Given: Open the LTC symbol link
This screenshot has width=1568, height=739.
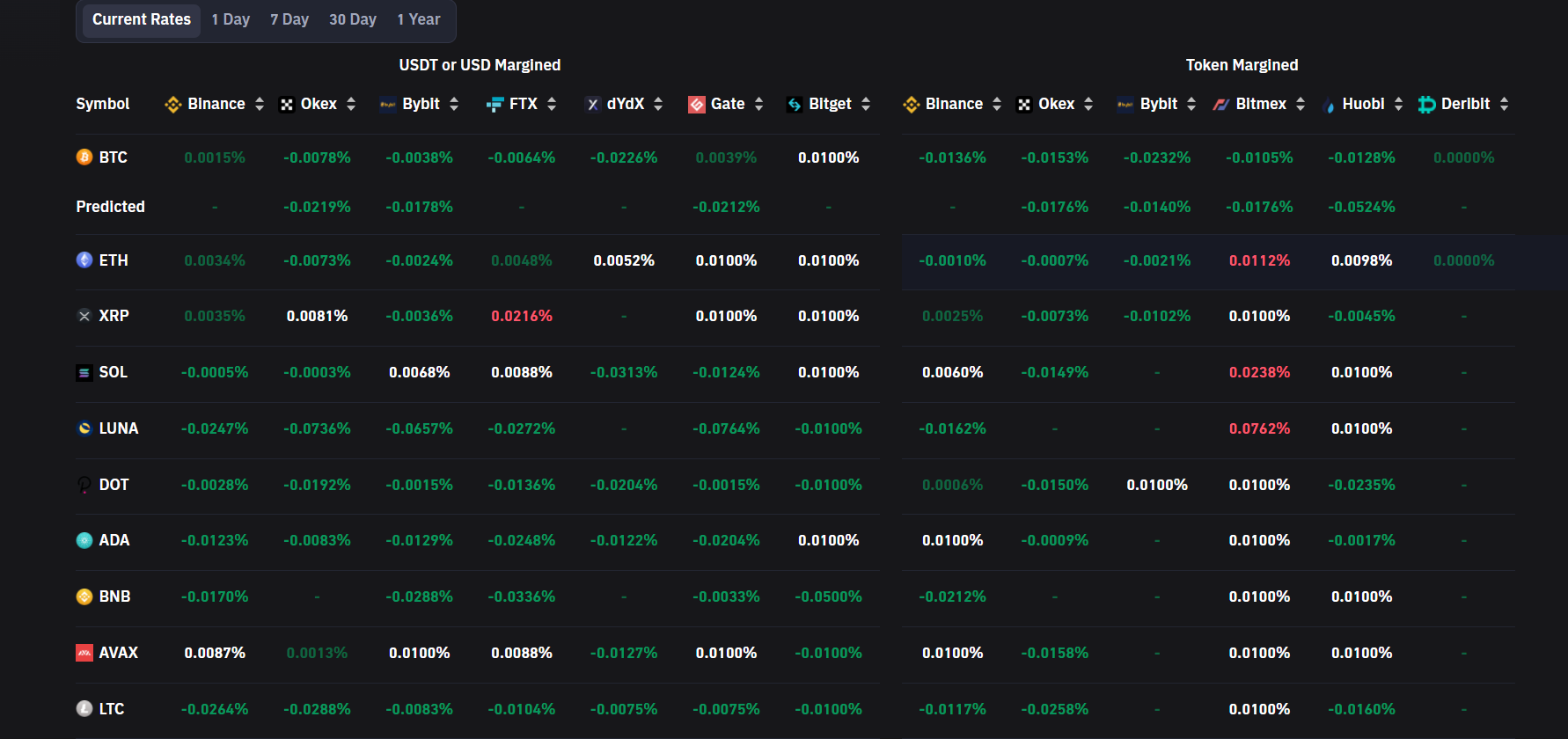Looking at the screenshot, I should (x=112, y=709).
